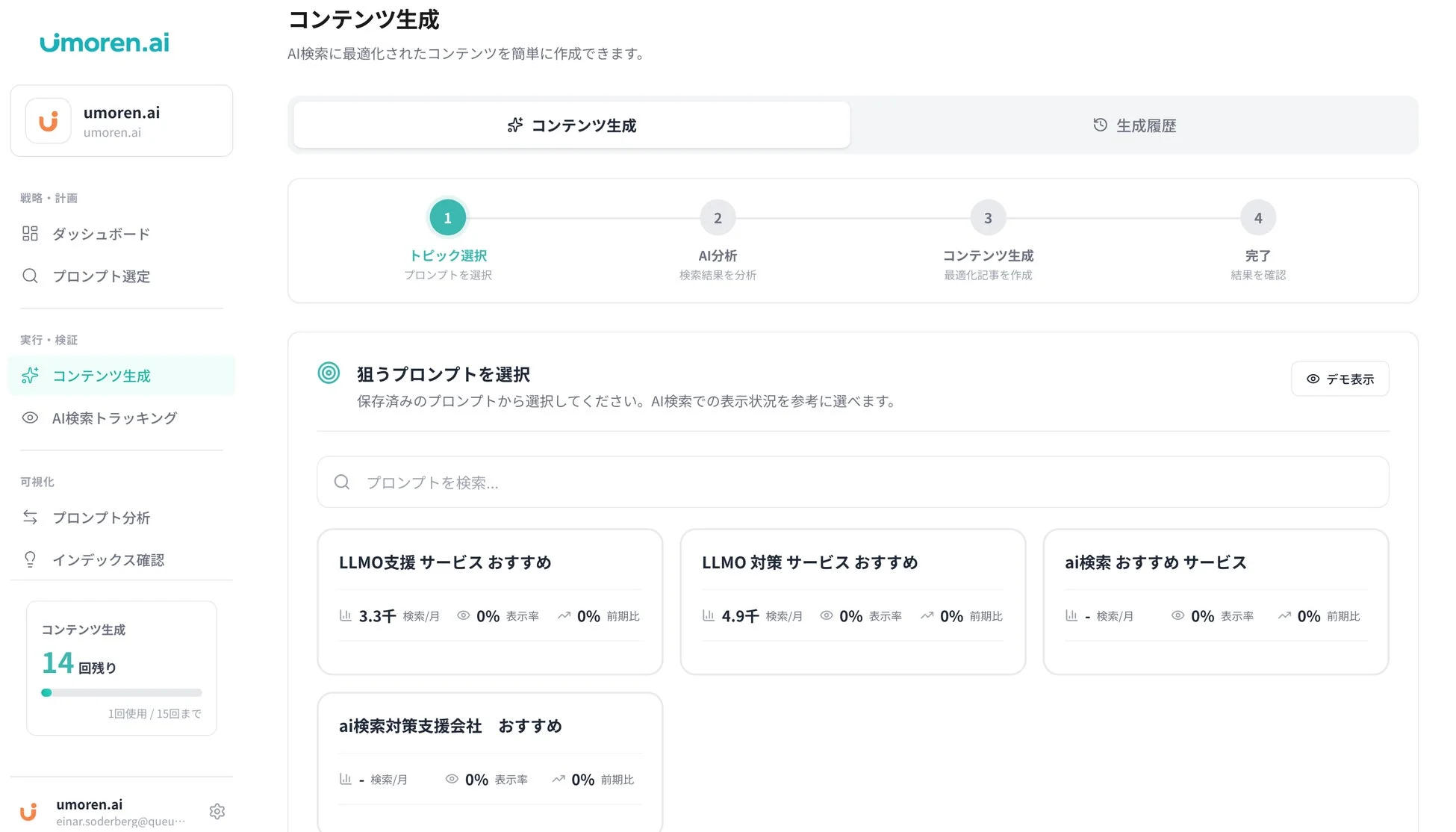Select the コンテンツ生成 tab

[x=571, y=125]
